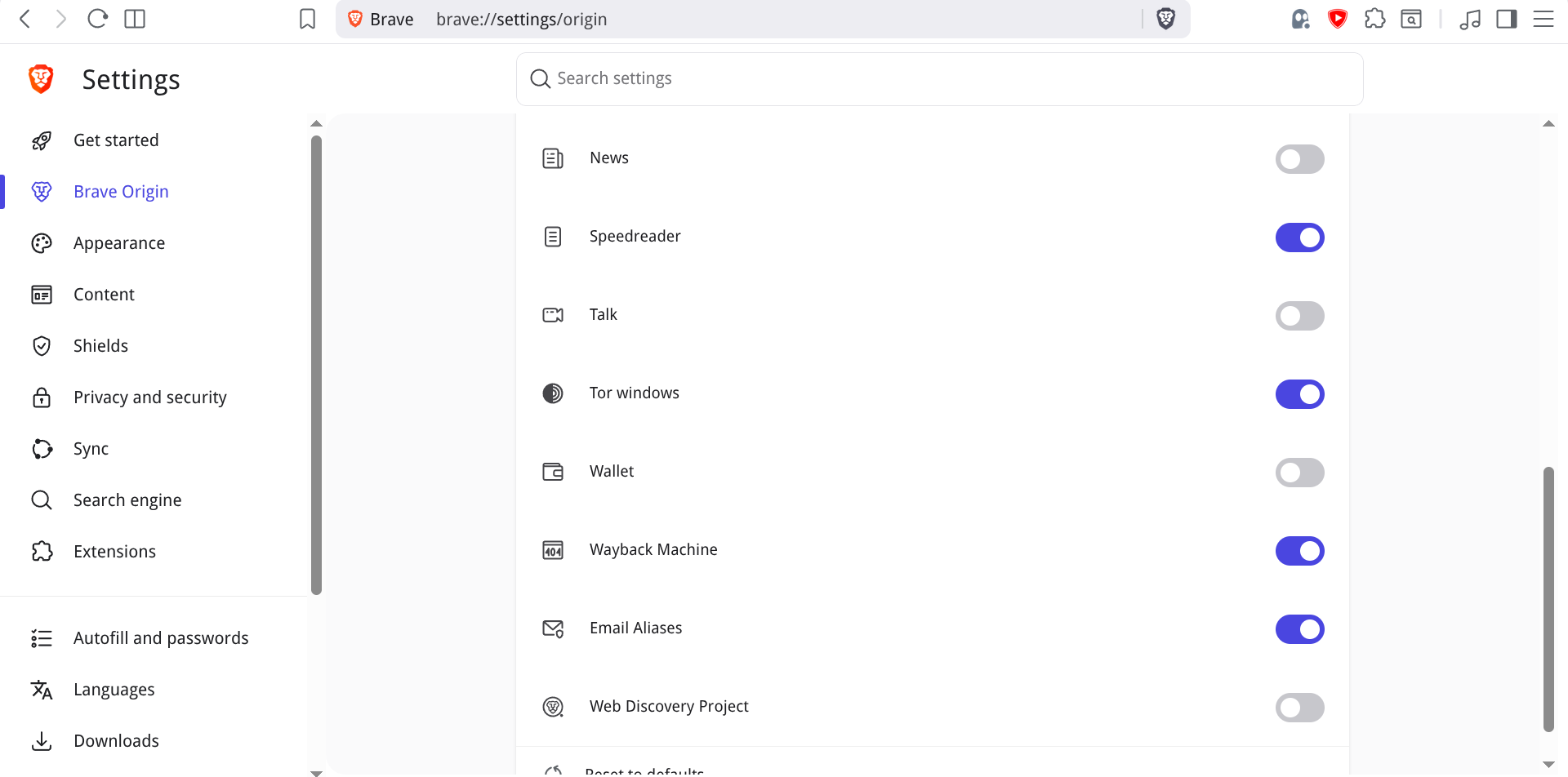Image resolution: width=1568 pixels, height=777 pixels.
Task: Click the "Web Discovery Project" row label
Action: (x=669, y=707)
